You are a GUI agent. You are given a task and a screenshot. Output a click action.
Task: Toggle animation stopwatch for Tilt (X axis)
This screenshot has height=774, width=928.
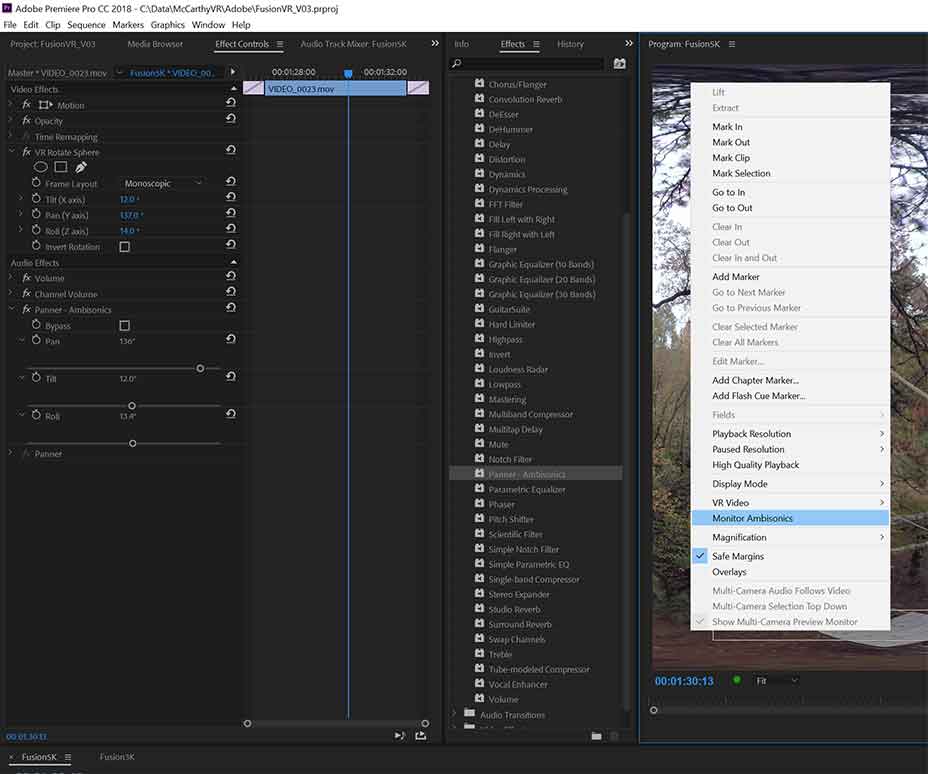point(36,198)
